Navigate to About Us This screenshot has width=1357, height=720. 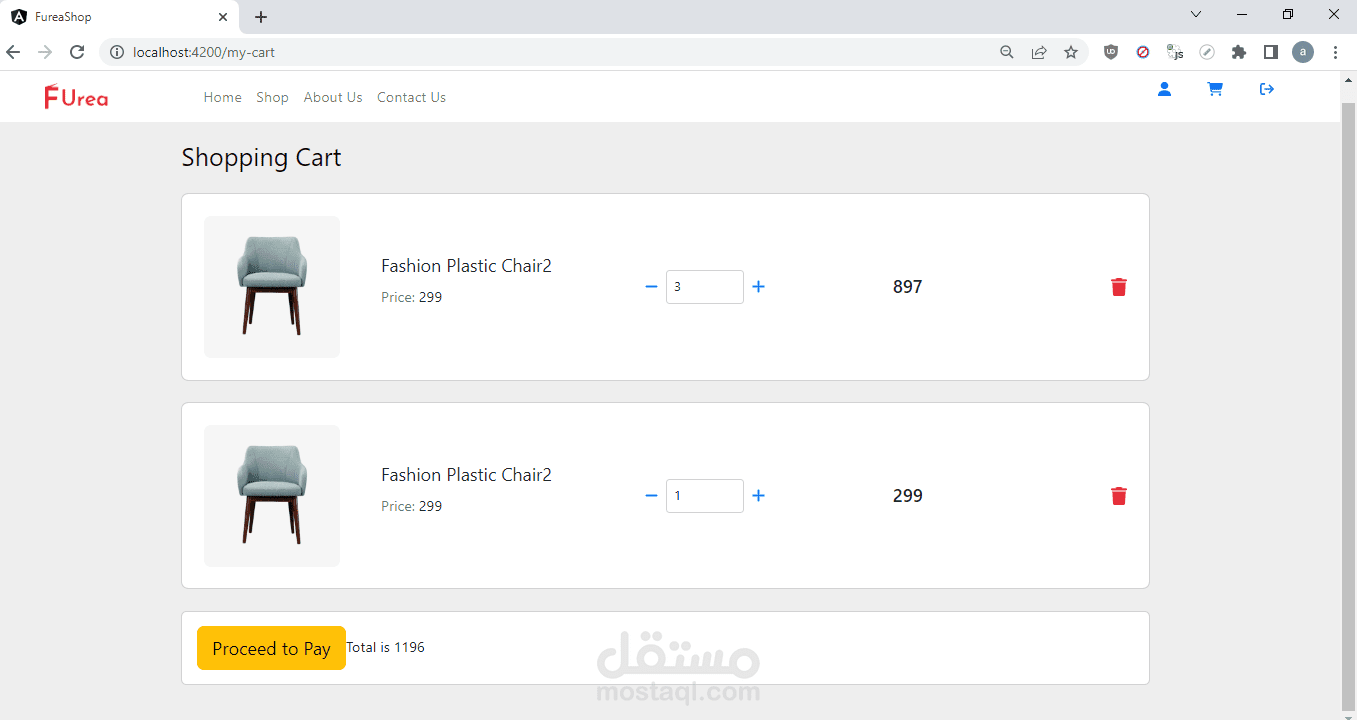click(x=333, y=97)
